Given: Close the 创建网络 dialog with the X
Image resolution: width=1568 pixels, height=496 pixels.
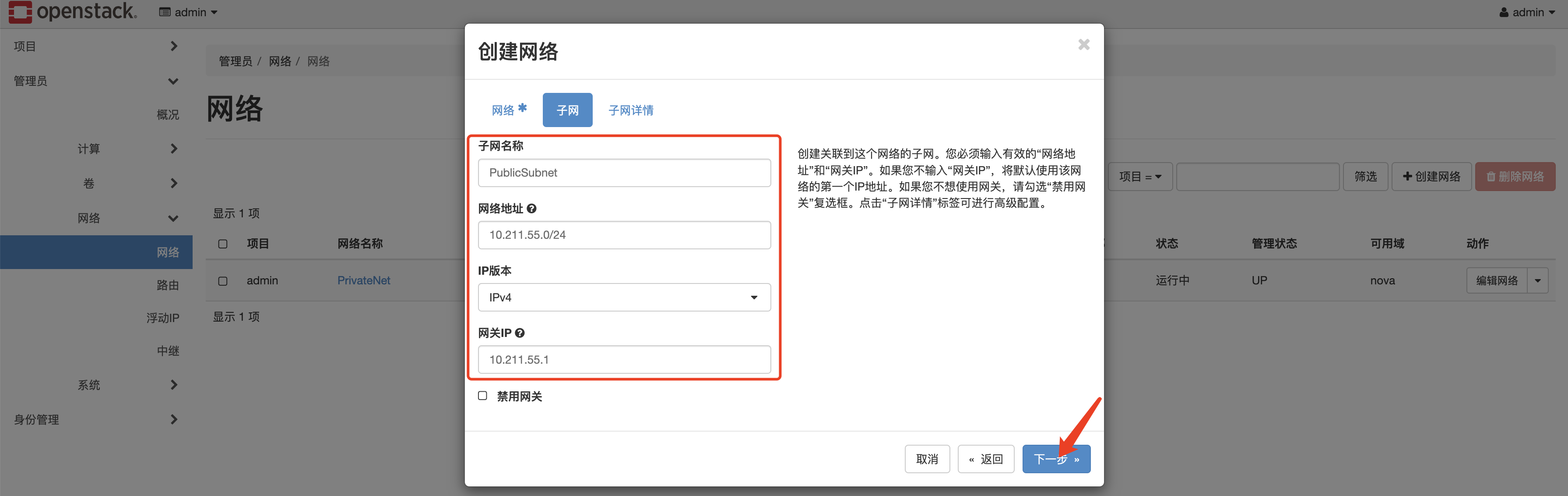Looking at the screenshot, I should (x=1083, y=44).
